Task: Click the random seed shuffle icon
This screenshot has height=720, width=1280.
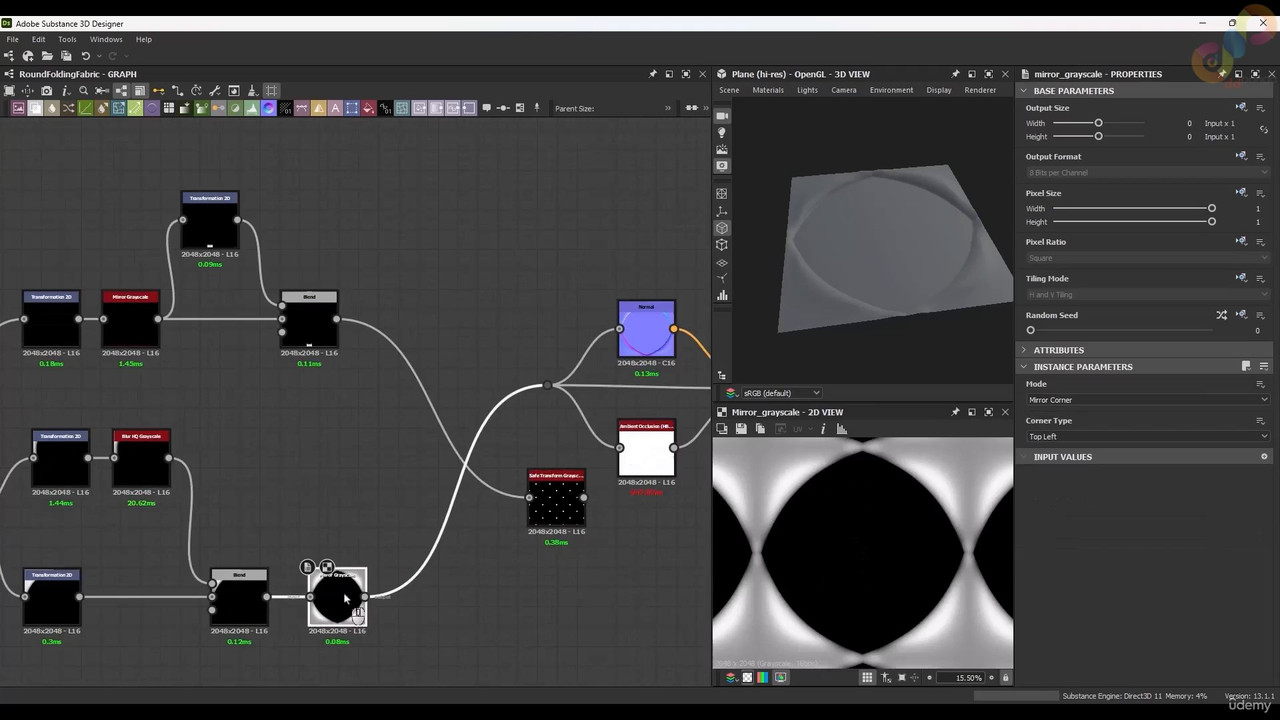Action: (x=1221, y=315)
